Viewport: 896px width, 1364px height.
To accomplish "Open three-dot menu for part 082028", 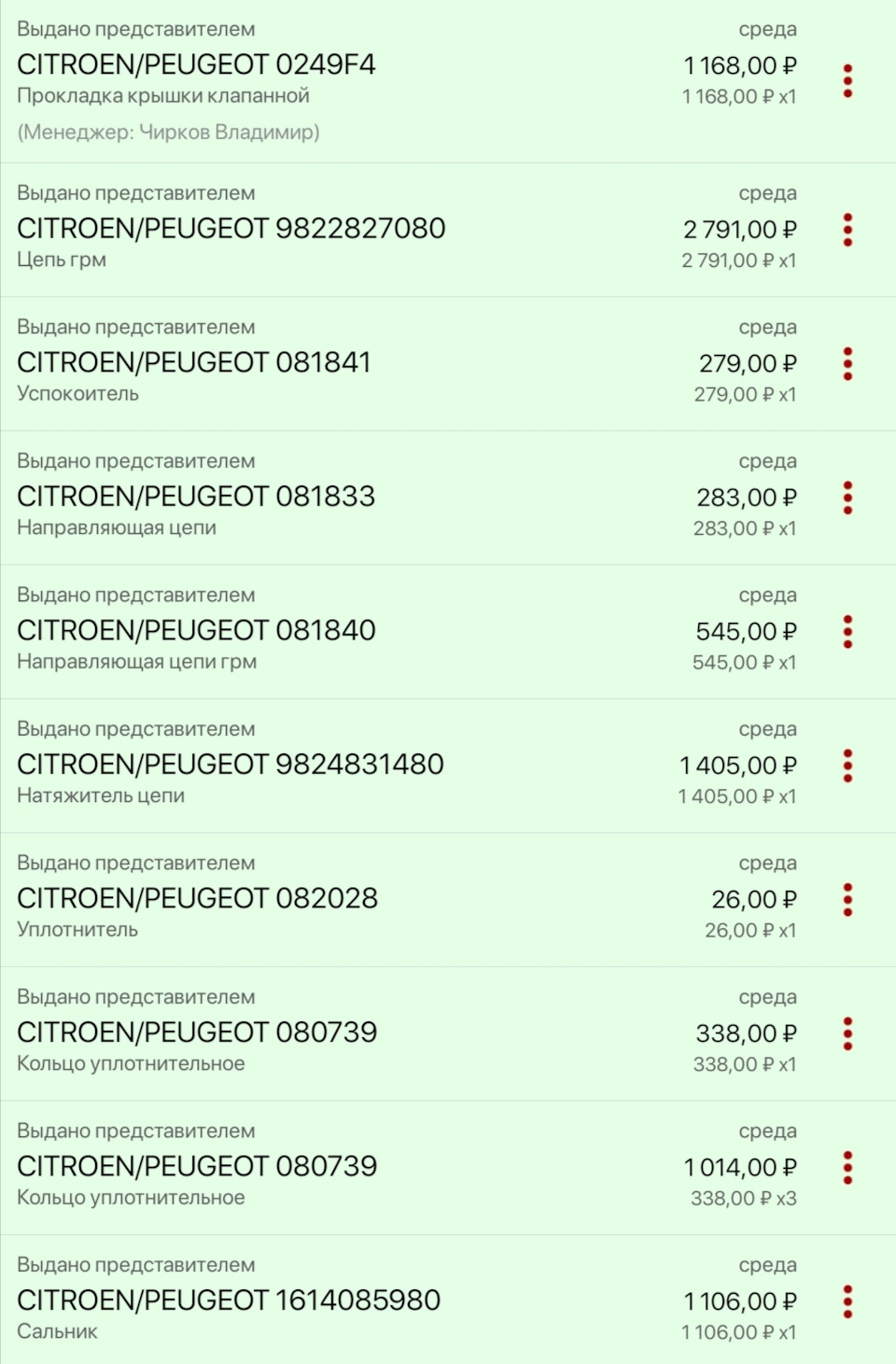I will point(847,899).
